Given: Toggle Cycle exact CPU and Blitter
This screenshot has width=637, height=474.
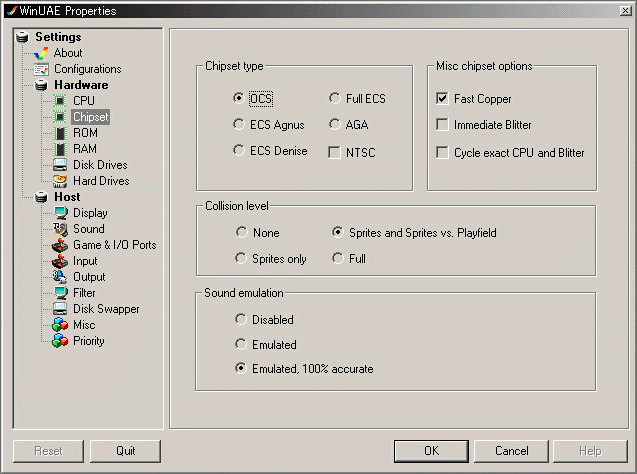Looking at the screenshot, I should click(x=443, y=153).
